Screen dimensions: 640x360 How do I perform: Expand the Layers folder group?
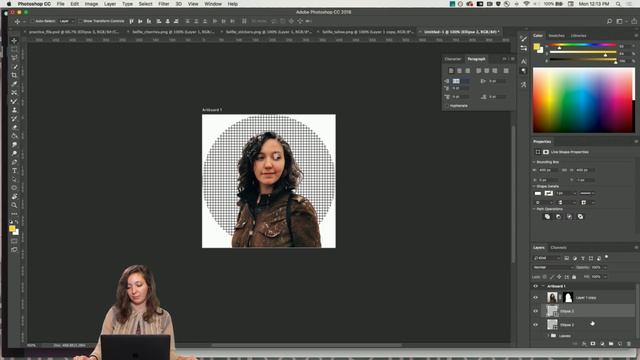pos(548,336)
